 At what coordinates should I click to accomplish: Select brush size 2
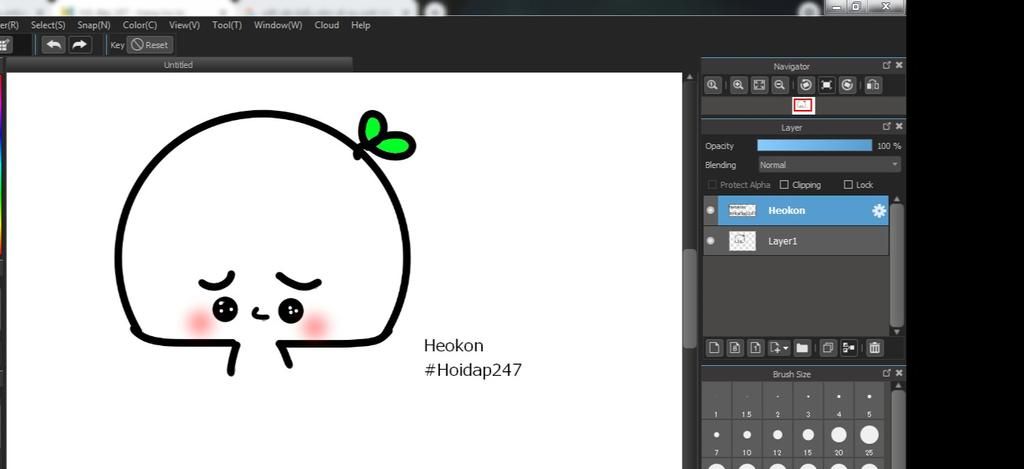778,400
